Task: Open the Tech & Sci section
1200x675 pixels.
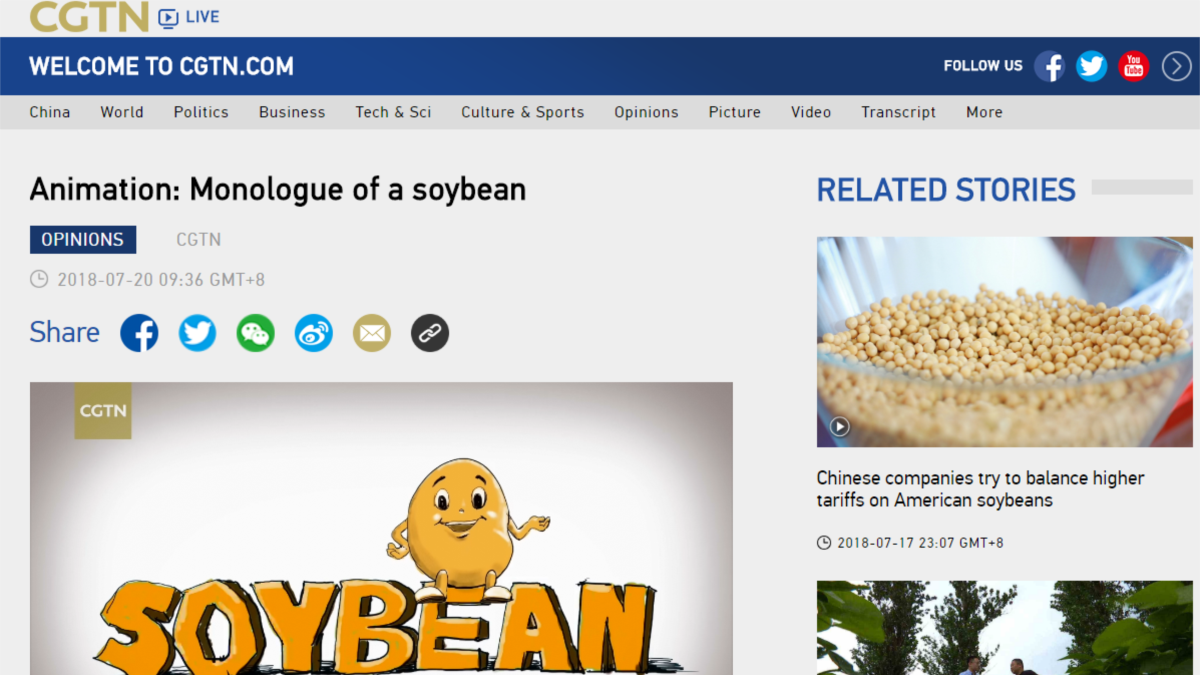Action: coord(393,112)
